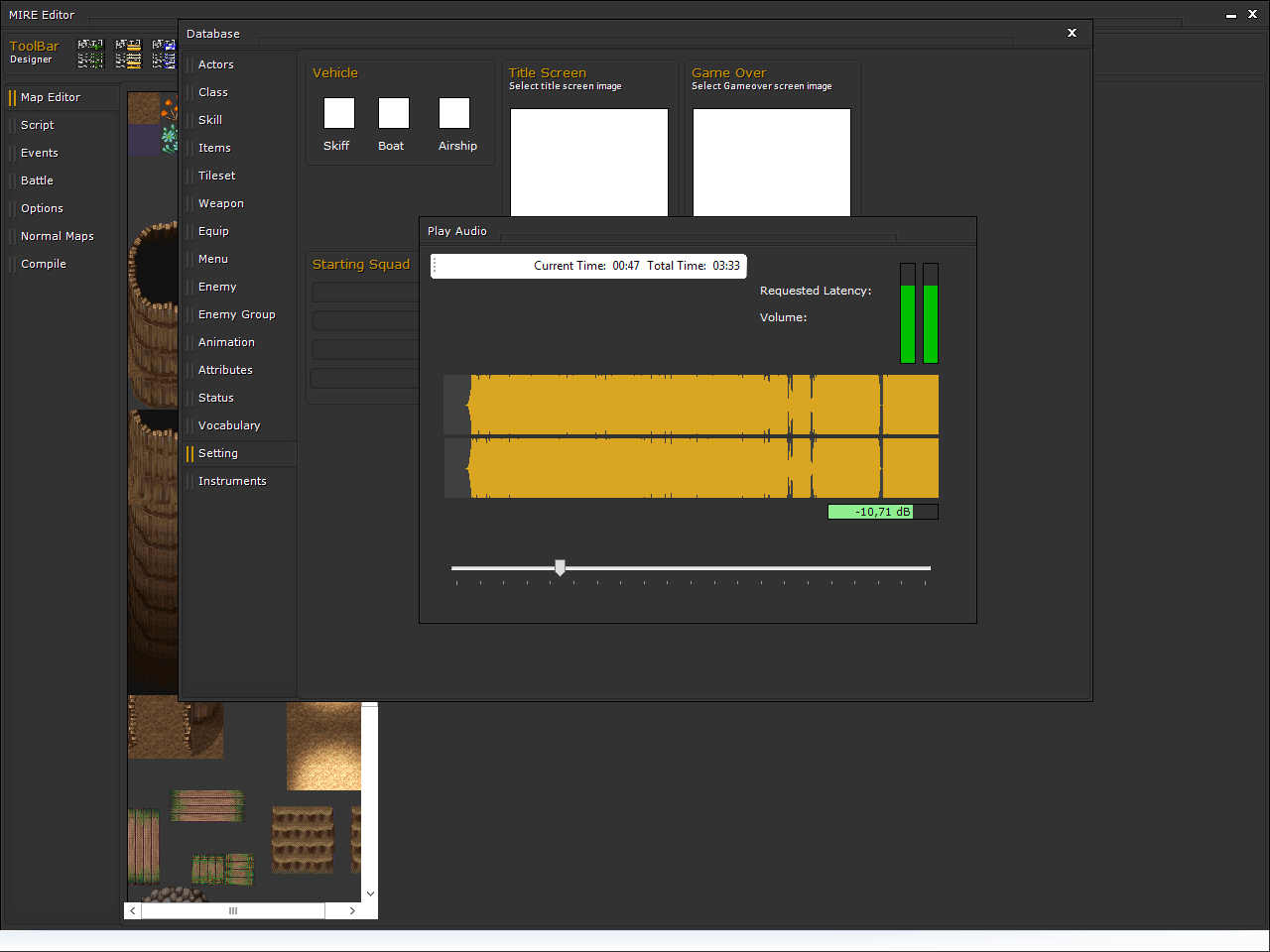Click the grip handle of the time toolbar
The height and width of the screenshot is (952, 1270).
click(x=435, y=266)
